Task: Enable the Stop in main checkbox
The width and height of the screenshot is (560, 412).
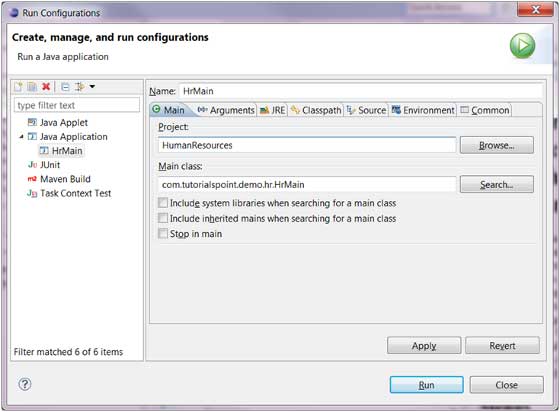Action: pos(163,233)
